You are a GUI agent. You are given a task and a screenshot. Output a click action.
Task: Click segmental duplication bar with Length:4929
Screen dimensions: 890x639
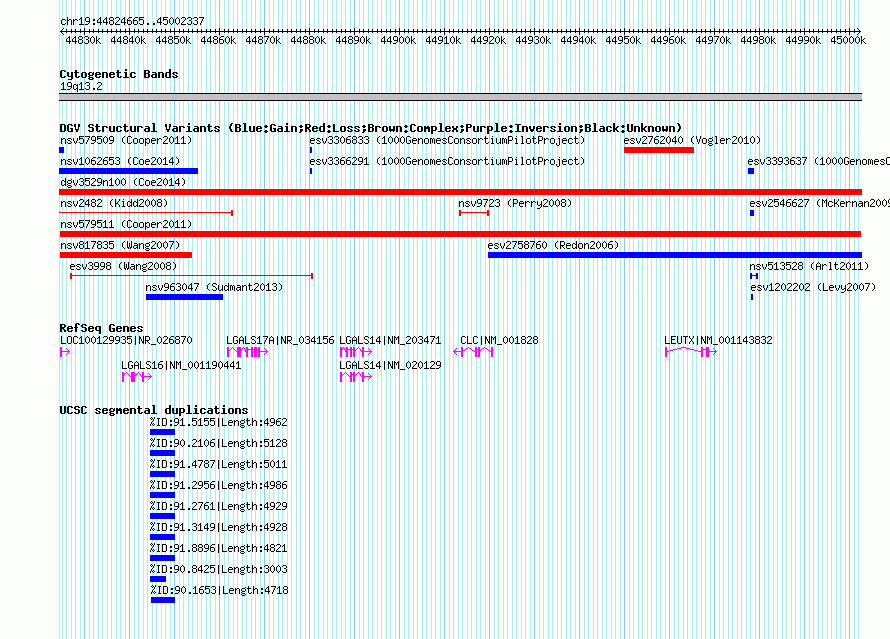point(162,516)
